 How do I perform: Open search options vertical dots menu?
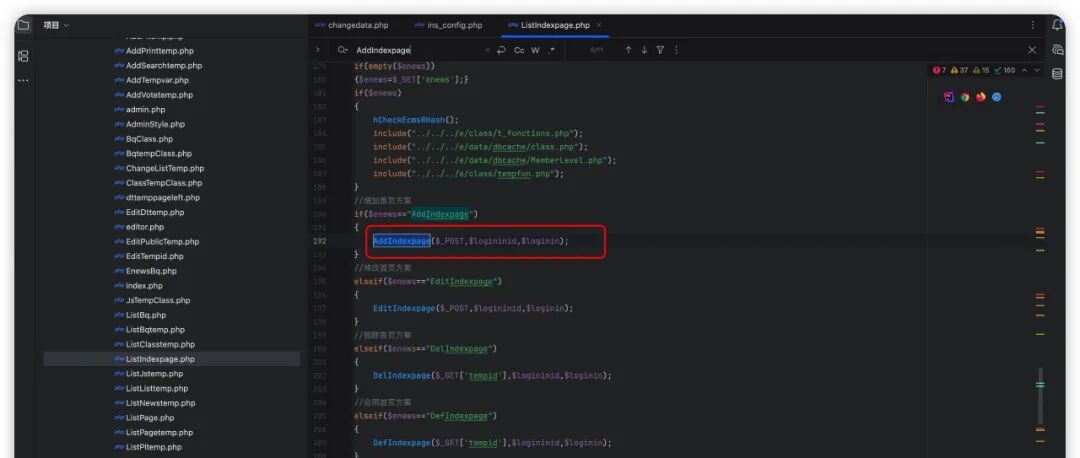click(x=676, y=50)
